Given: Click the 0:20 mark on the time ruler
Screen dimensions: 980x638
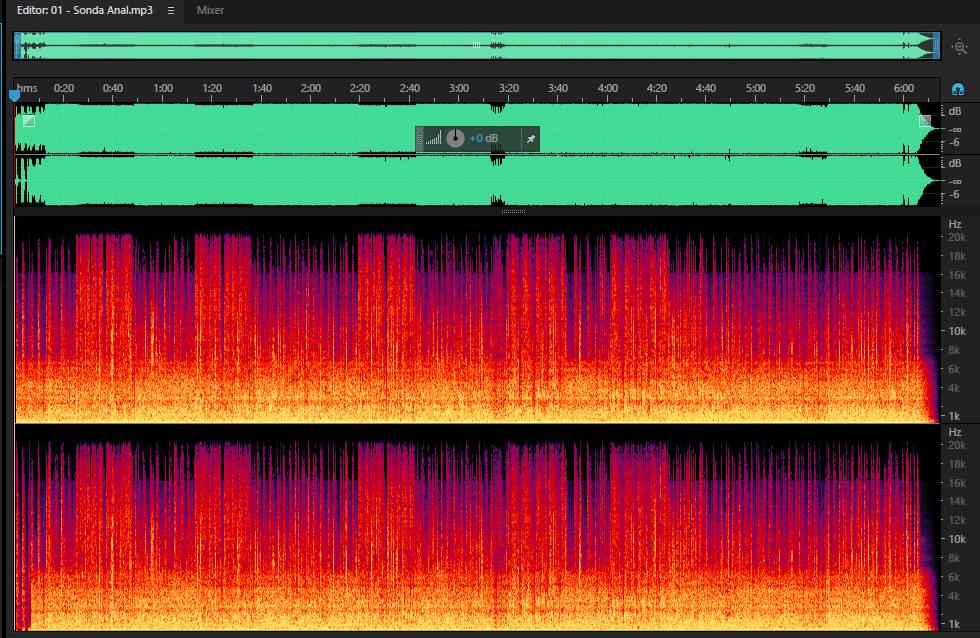Looking at the screenshot, I should pos(64,88).
